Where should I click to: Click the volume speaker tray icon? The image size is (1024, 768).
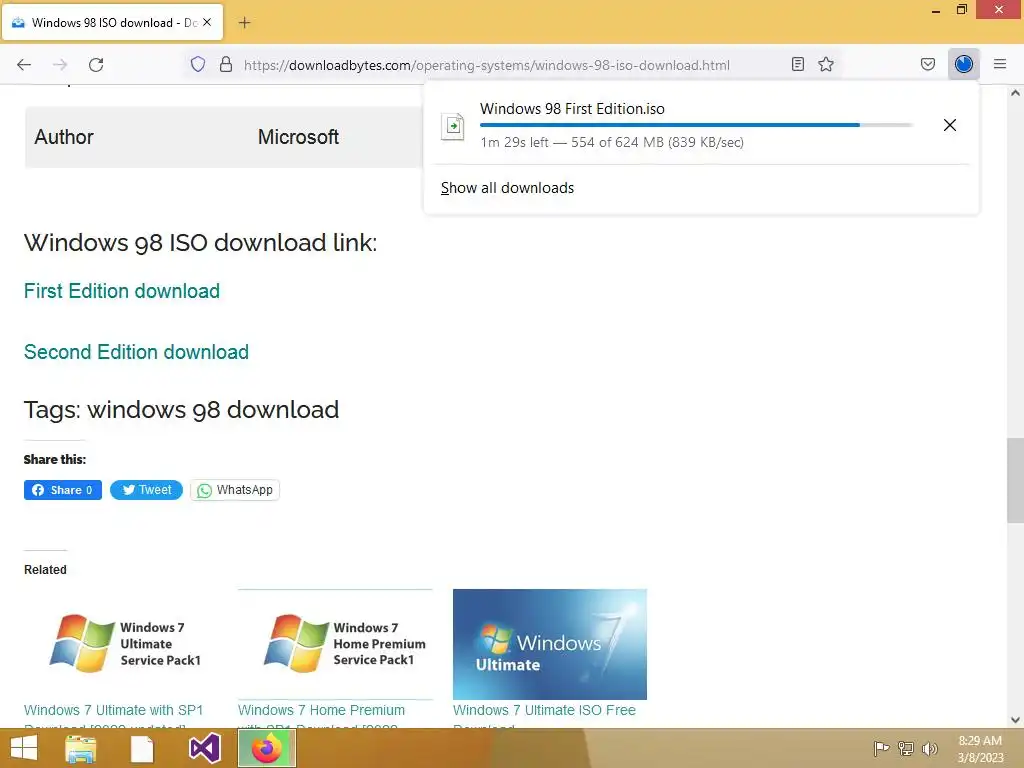[x=930, y=748]
